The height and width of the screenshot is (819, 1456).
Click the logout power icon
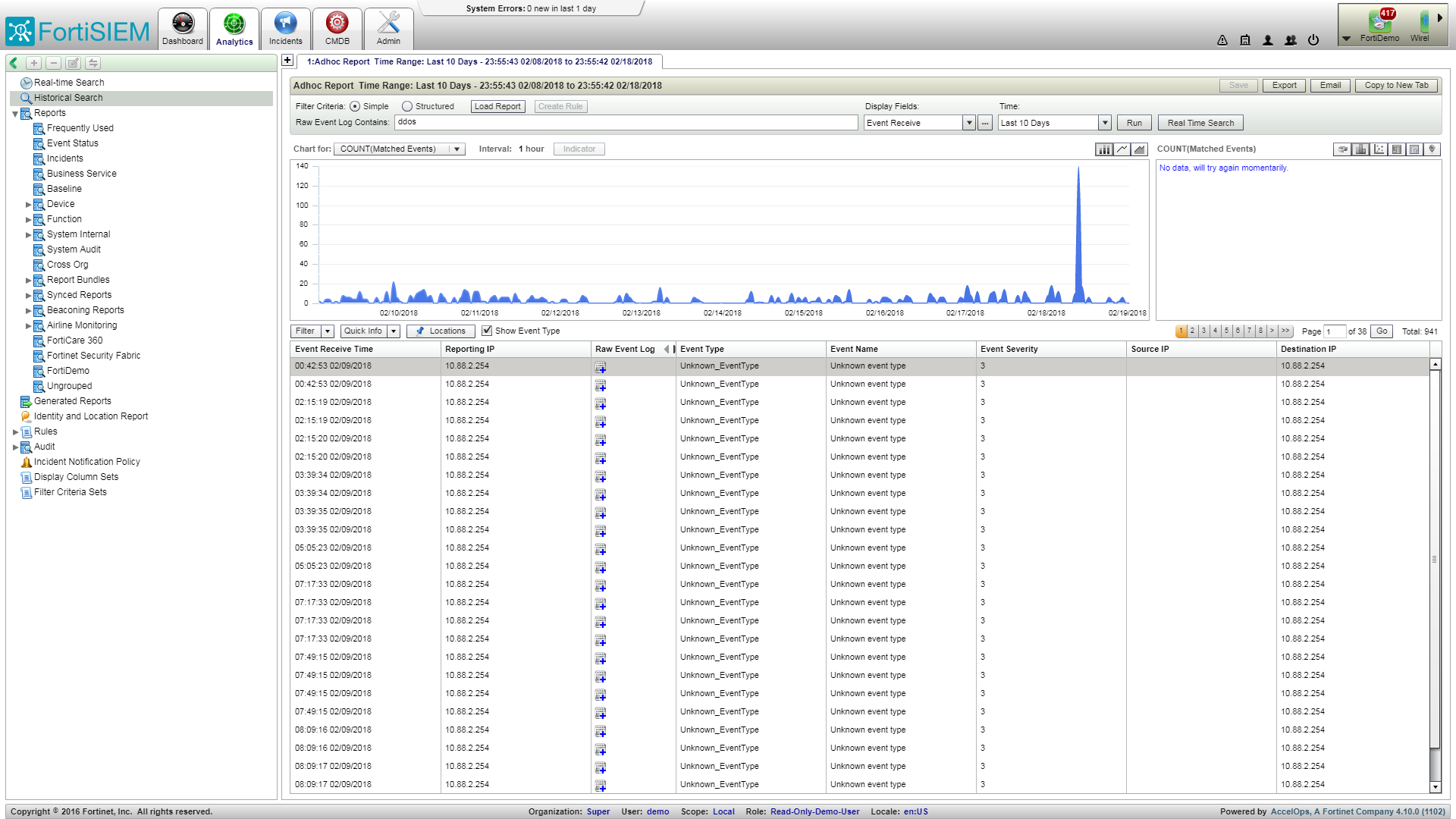pyautogui.click(x=1313, y=40)
